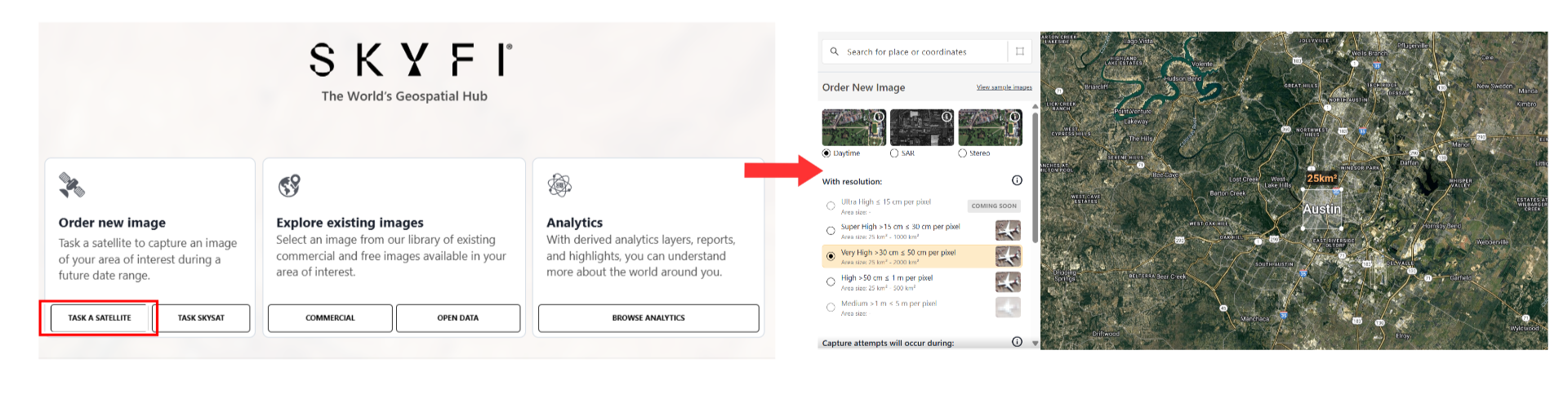This screenshot has width=1568, height=408.
Task: Open info icon on Stereo thumbnail
Action: pos(1014,117)
